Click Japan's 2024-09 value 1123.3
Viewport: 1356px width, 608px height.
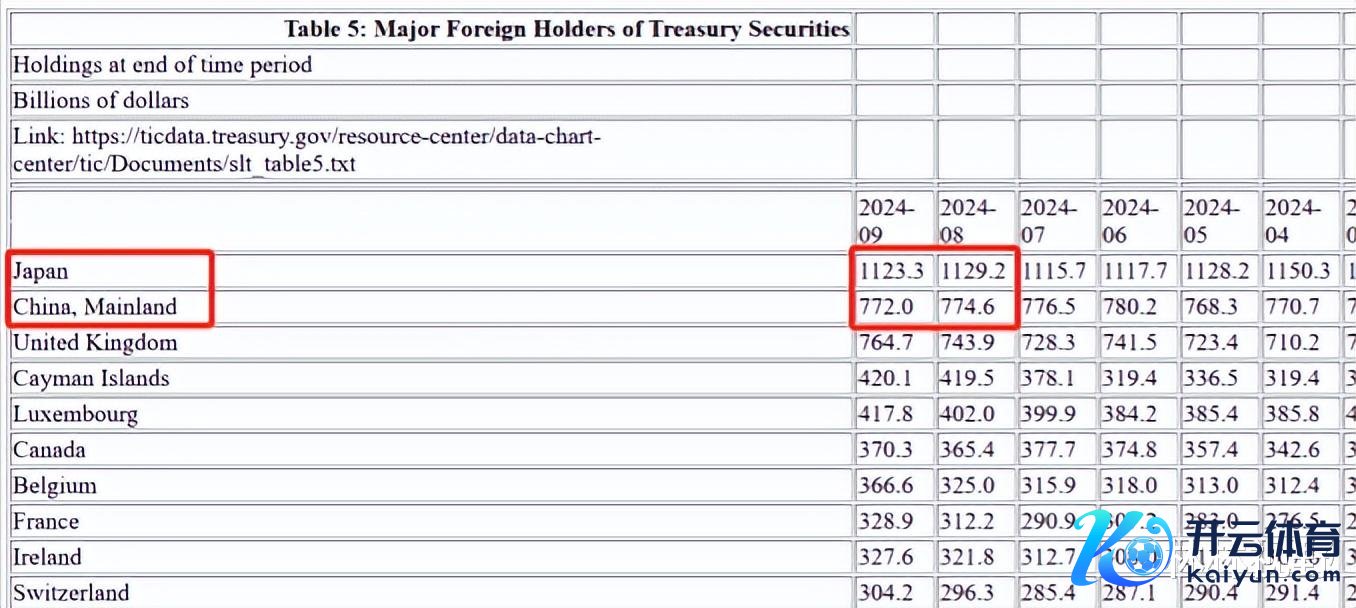coord(891,271)
